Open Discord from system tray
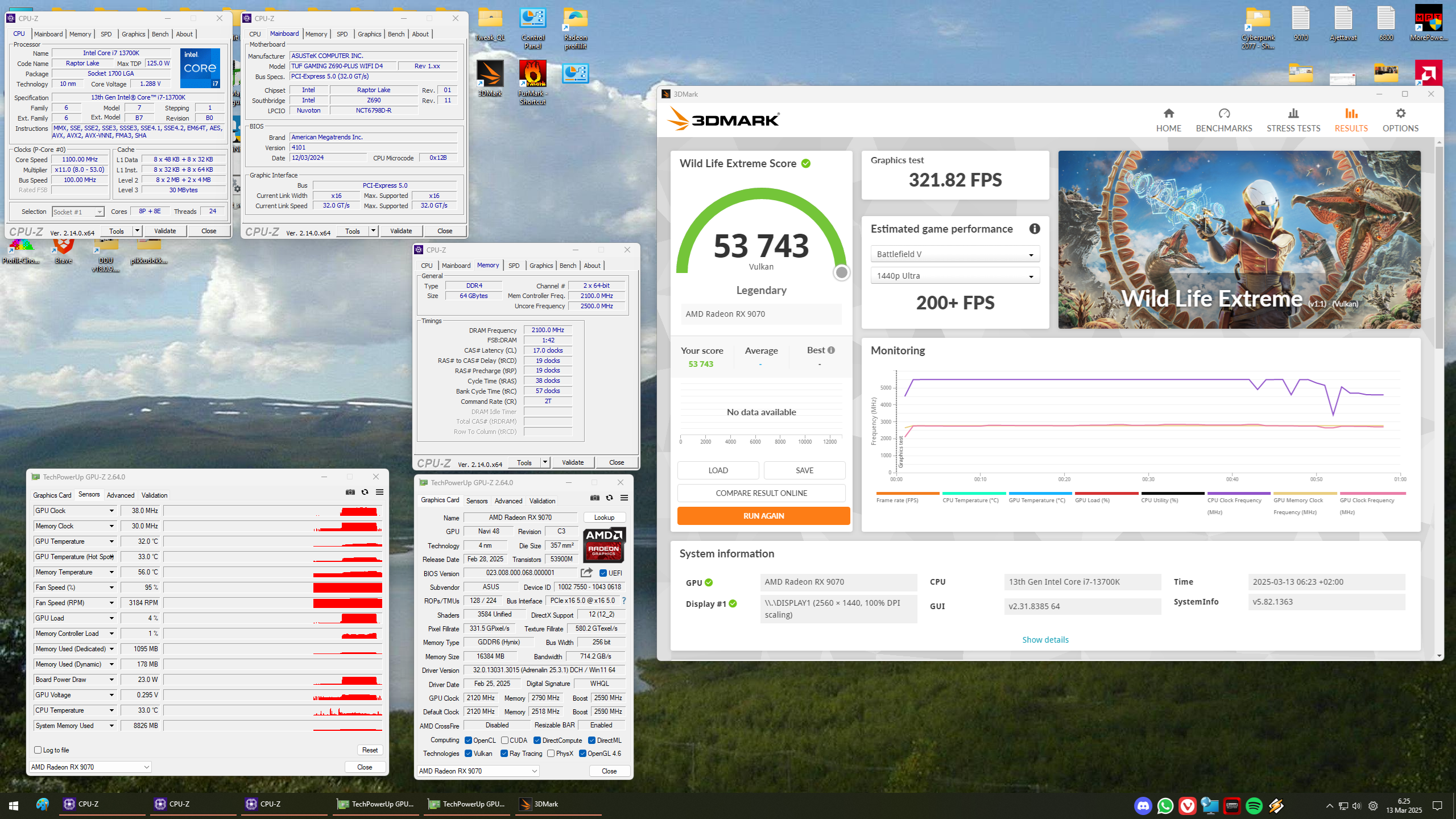This screenshot has width=1456, height=819. click(x=1143, y=806)
